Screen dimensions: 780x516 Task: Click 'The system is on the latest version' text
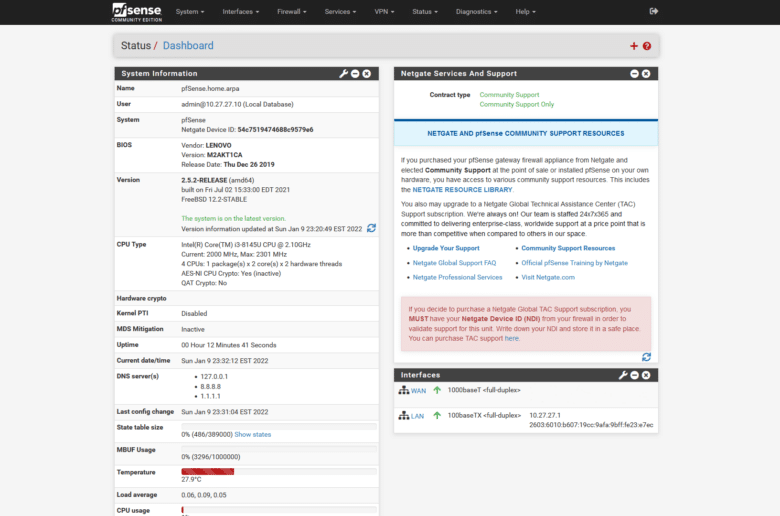233,218
